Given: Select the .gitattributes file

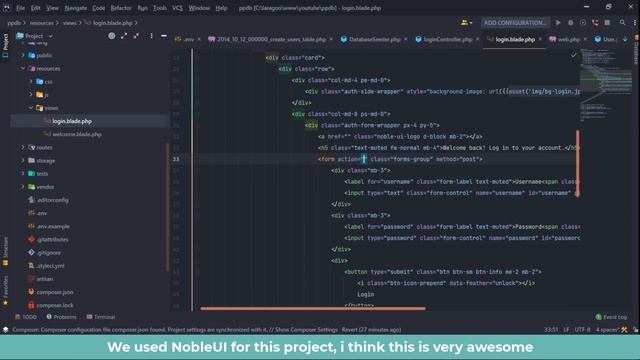Looking at the screenshot, I should [52, 240].
